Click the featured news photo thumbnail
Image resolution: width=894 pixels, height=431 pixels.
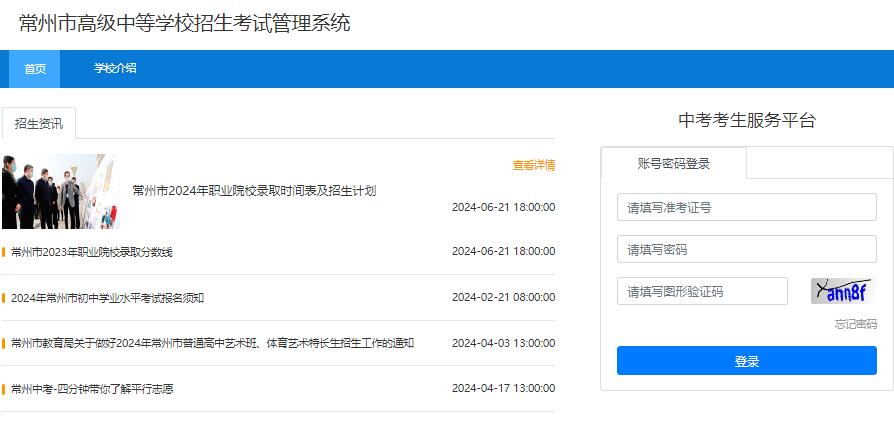pos(60,191)
